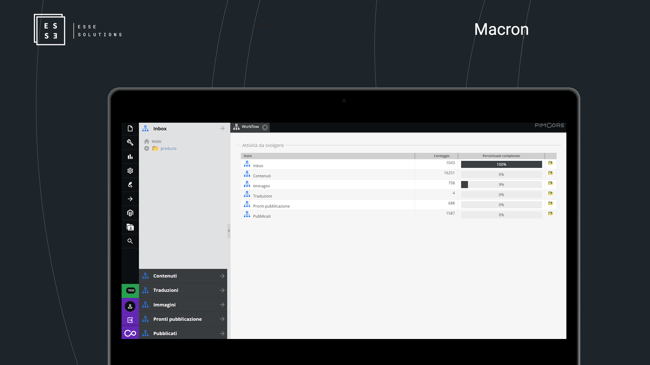Viewport: 650px width, 365px height.
Task: Click the Esse Solutions logo
Action: coord(78,30)
